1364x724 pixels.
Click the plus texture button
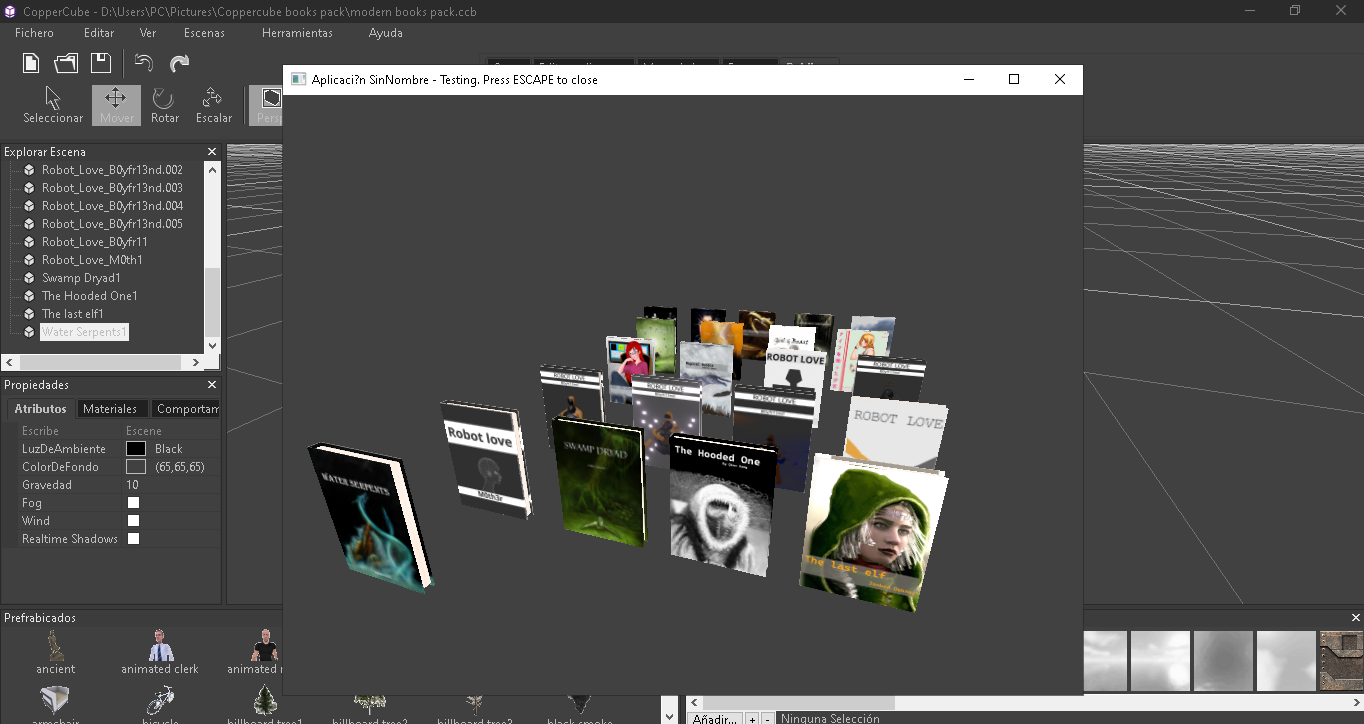point(752,718)
